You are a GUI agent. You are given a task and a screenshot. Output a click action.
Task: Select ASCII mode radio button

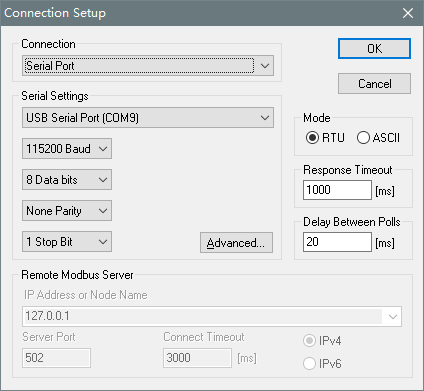click(363, 138)
